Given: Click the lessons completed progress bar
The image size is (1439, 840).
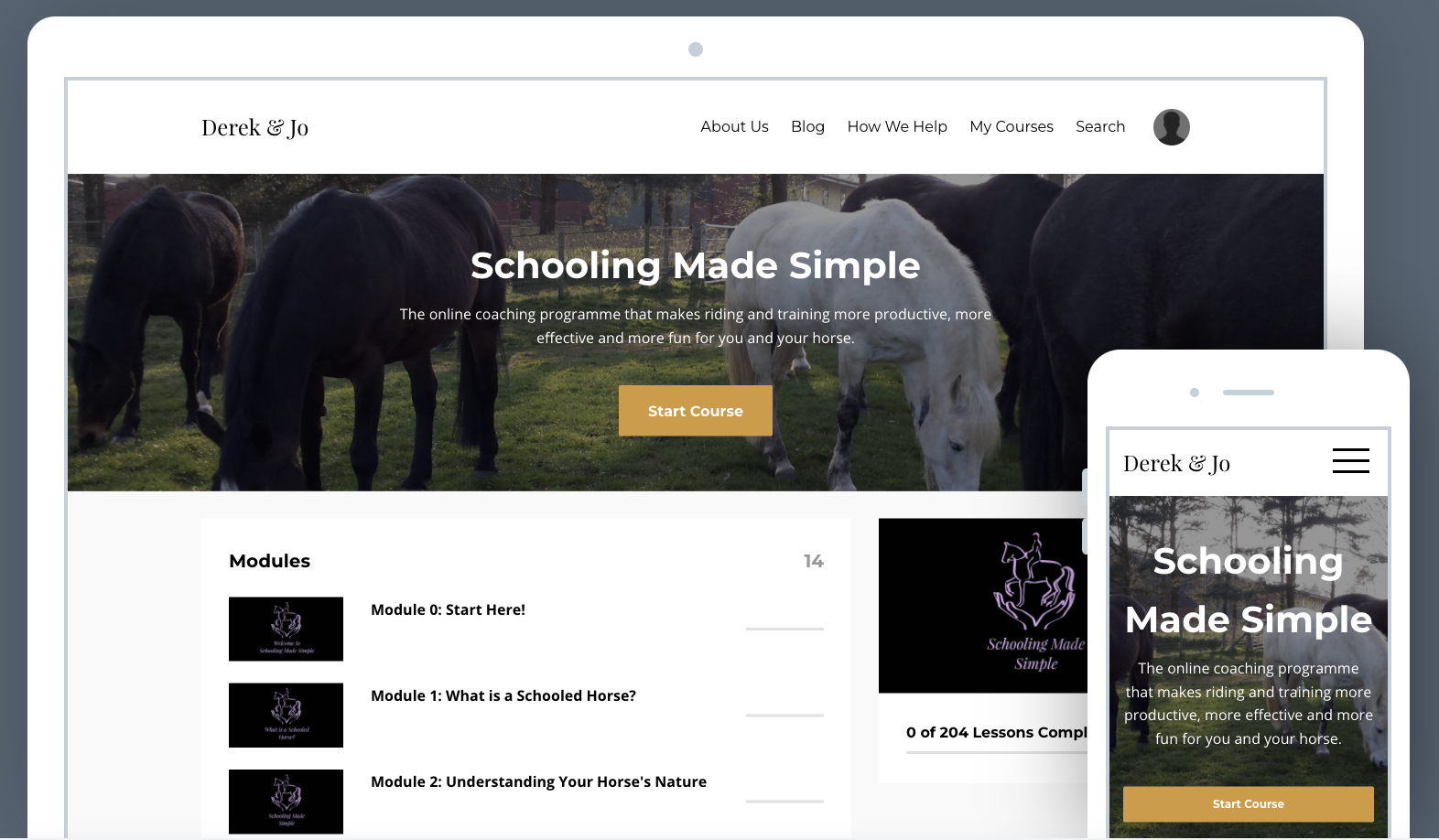Looking at the screenshot, I should (x=997, y=752).
